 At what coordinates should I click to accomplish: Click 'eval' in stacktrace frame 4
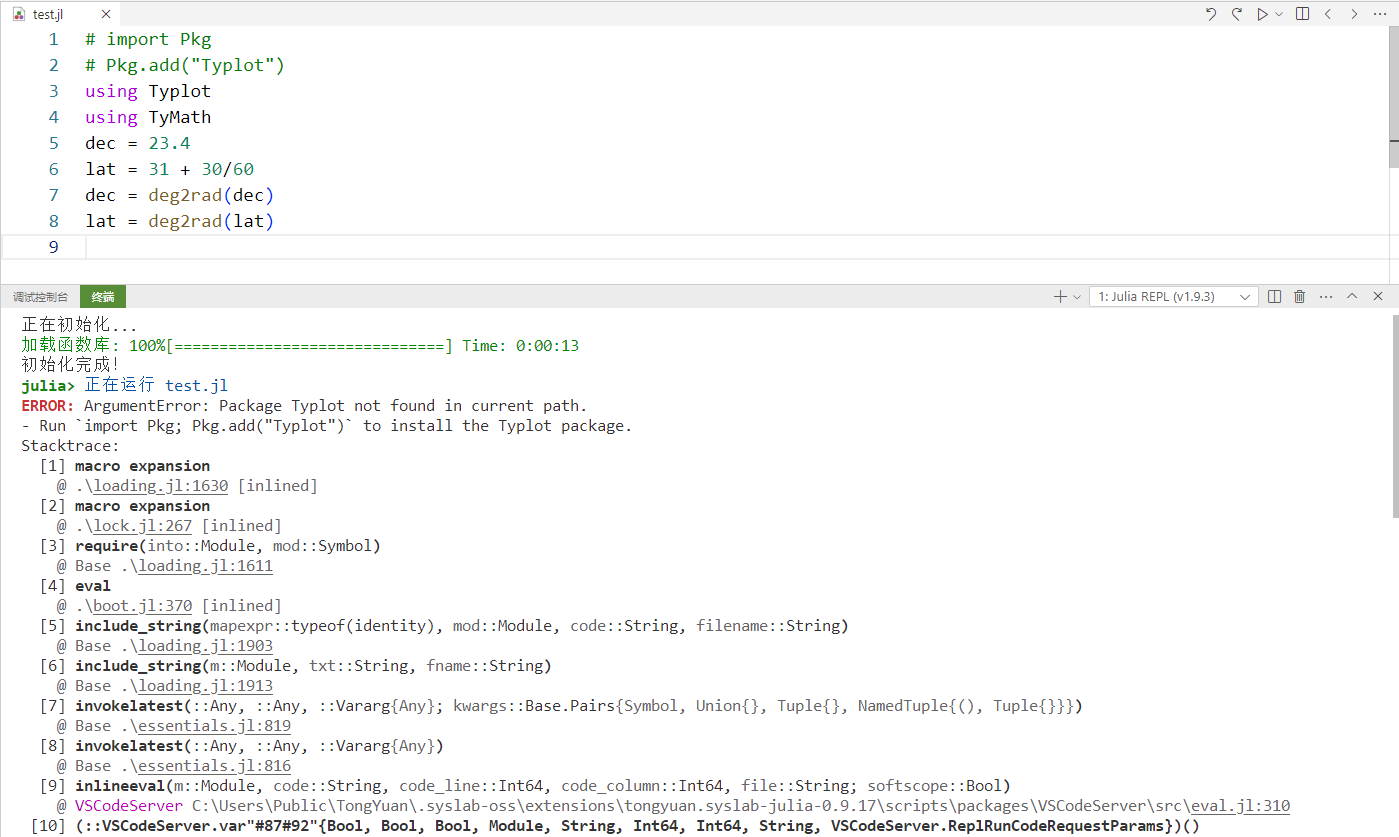[x=93, y=586]
